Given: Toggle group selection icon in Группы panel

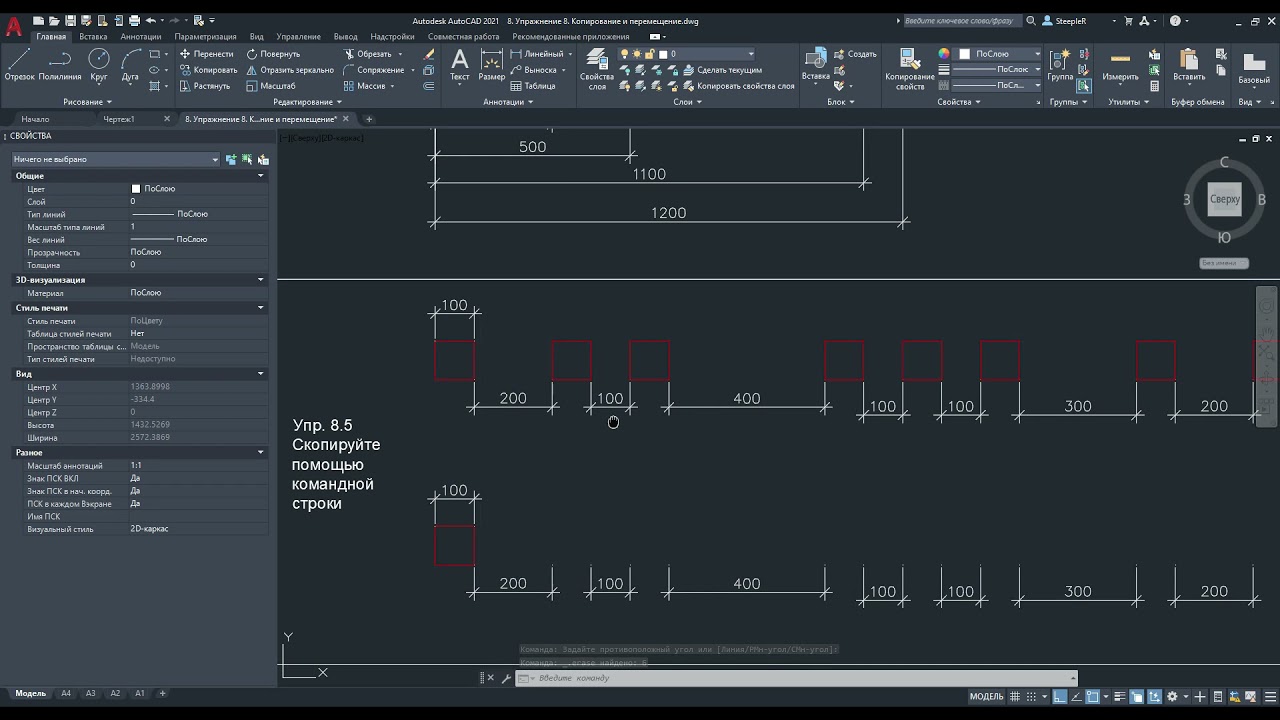Looking at the screenshot, I should 1084,86.
